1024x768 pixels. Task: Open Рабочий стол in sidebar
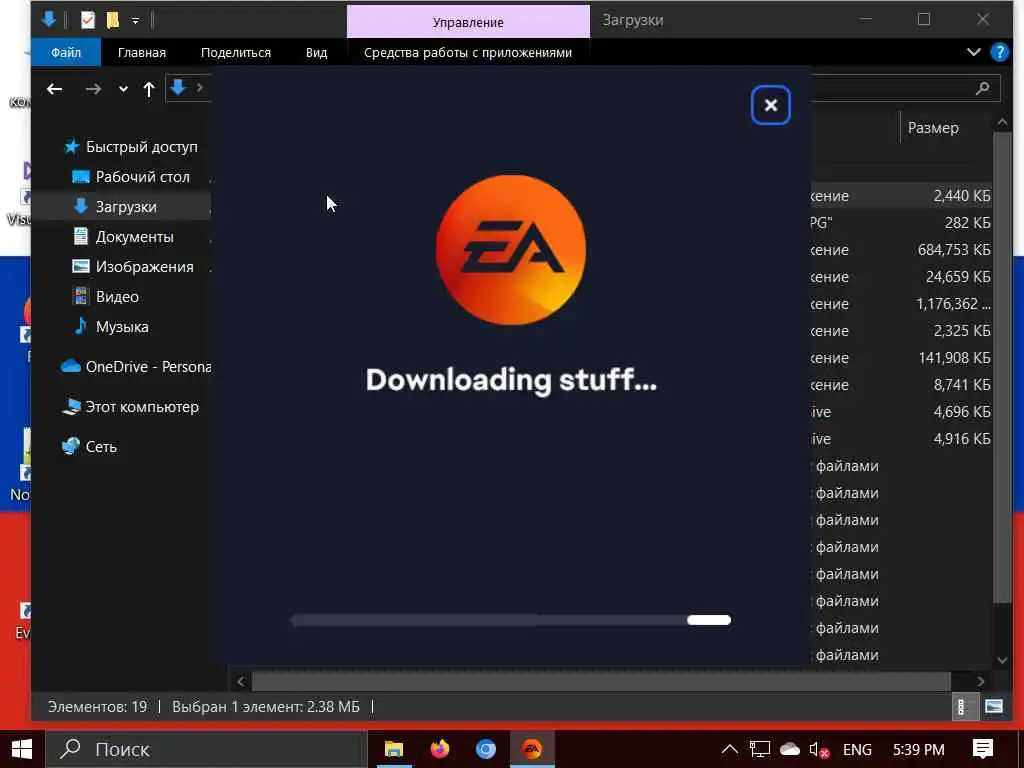[x=142, y=177]
